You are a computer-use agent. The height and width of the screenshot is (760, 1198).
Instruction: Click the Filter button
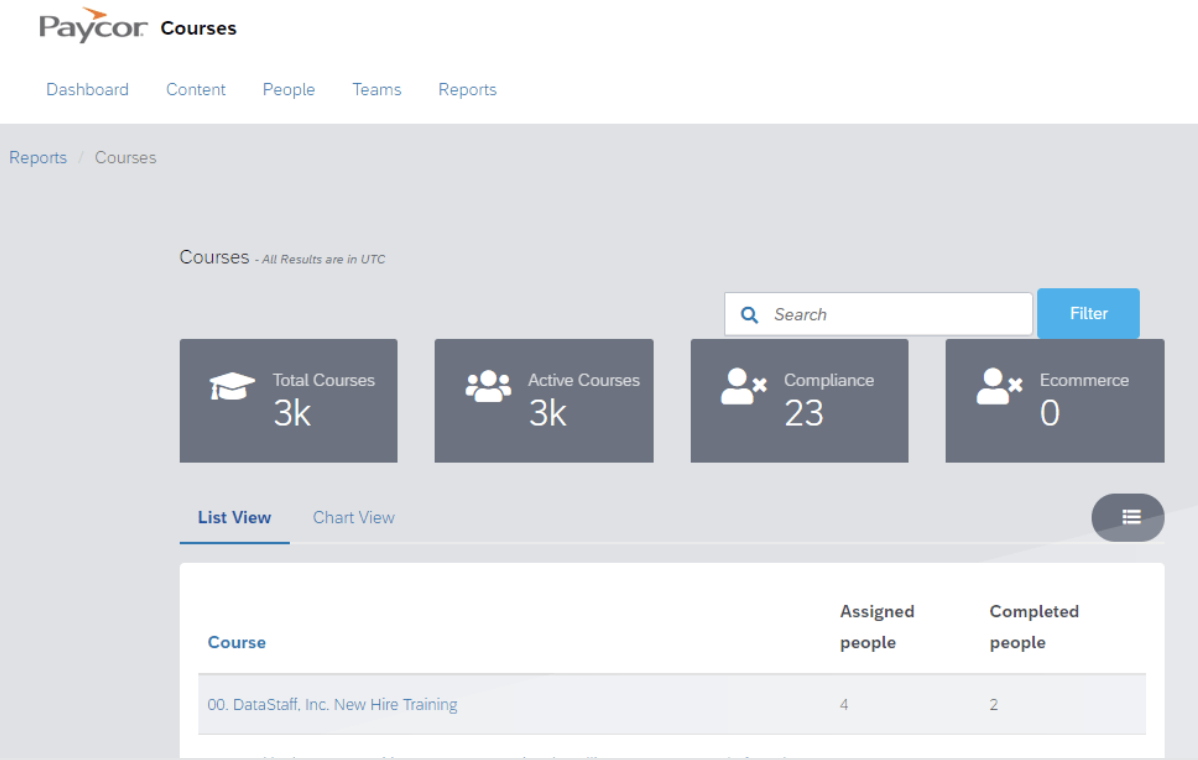tap(1088, 313)
